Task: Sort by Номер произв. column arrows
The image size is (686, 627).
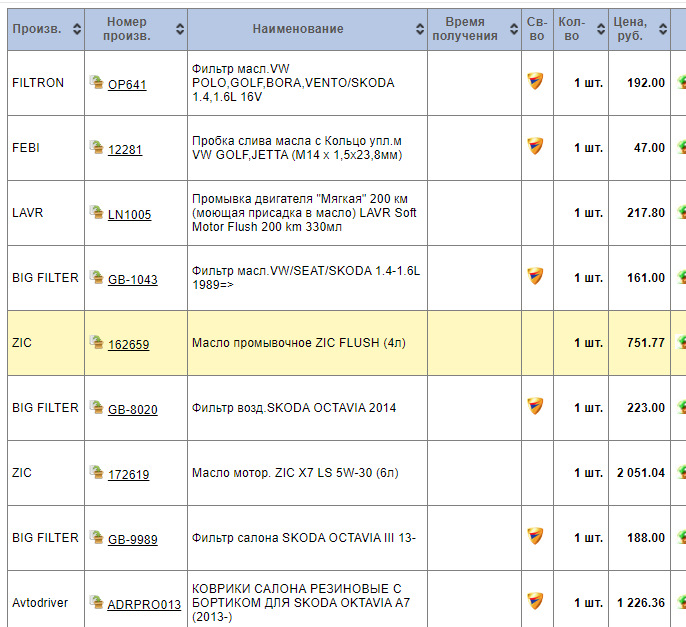Action: tap(180, 29)
